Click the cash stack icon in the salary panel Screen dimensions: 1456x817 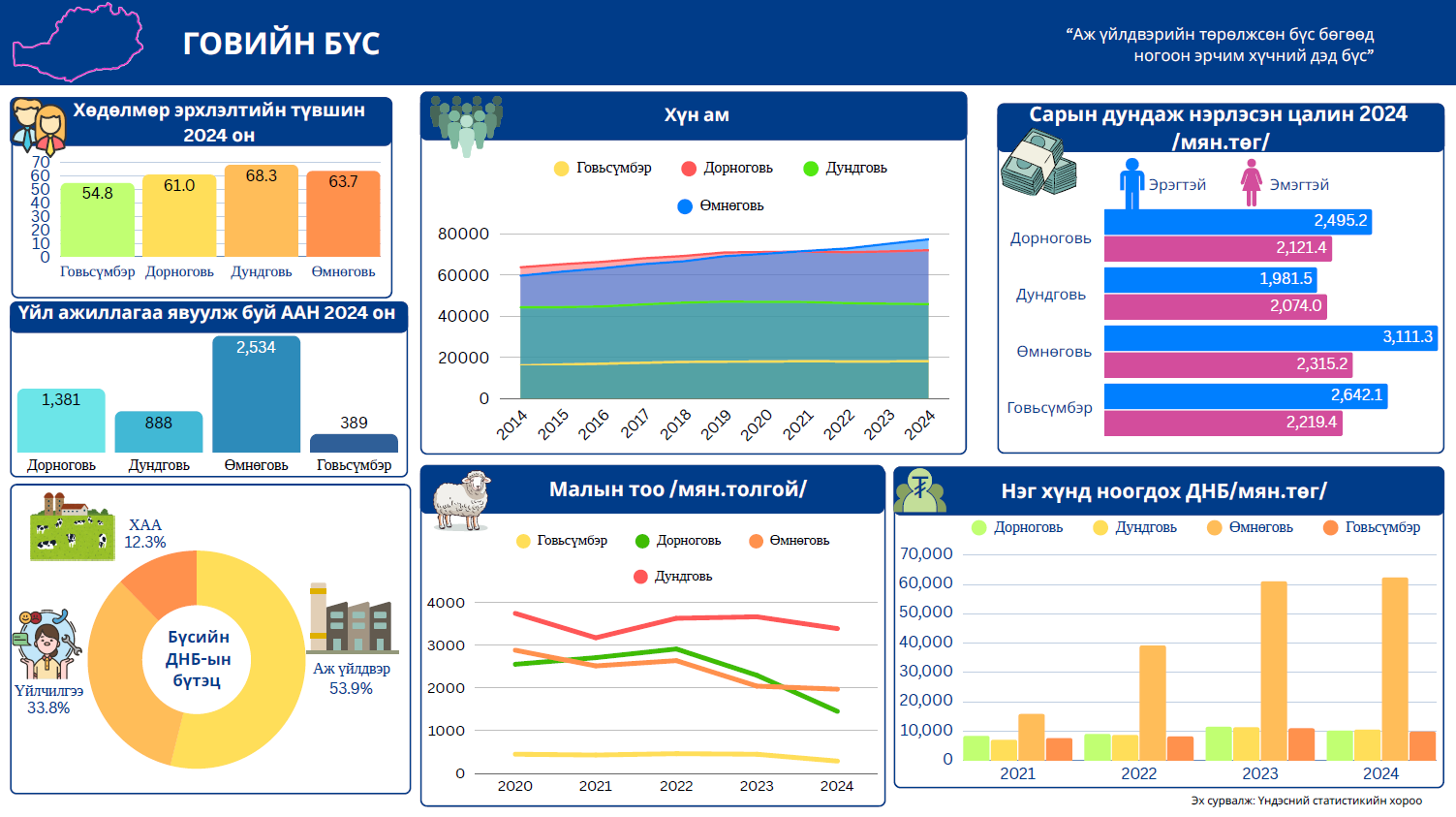pyautogui.click(x=1038, y=165)
